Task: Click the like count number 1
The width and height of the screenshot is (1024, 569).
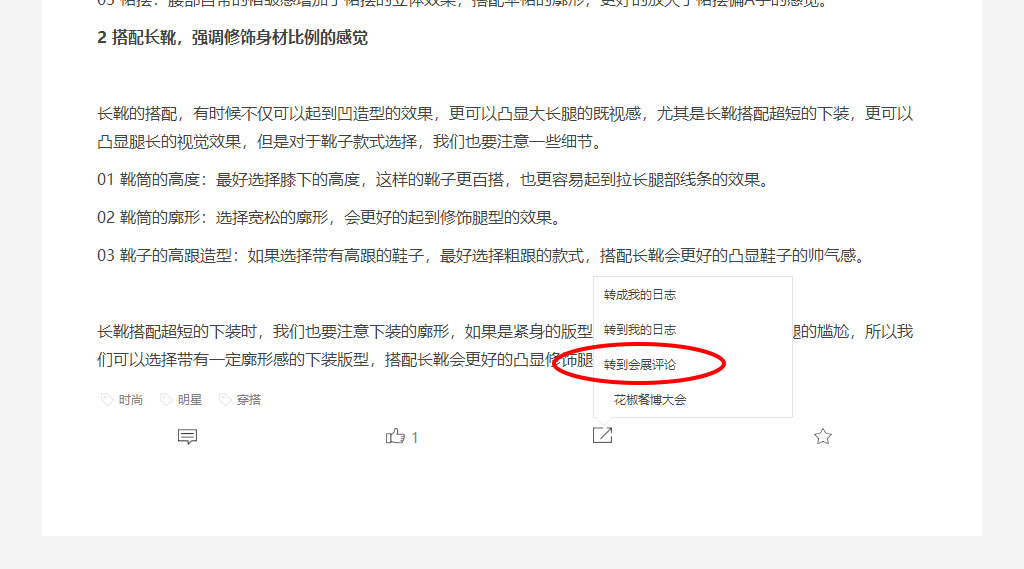Action: (x=415, y=438)
